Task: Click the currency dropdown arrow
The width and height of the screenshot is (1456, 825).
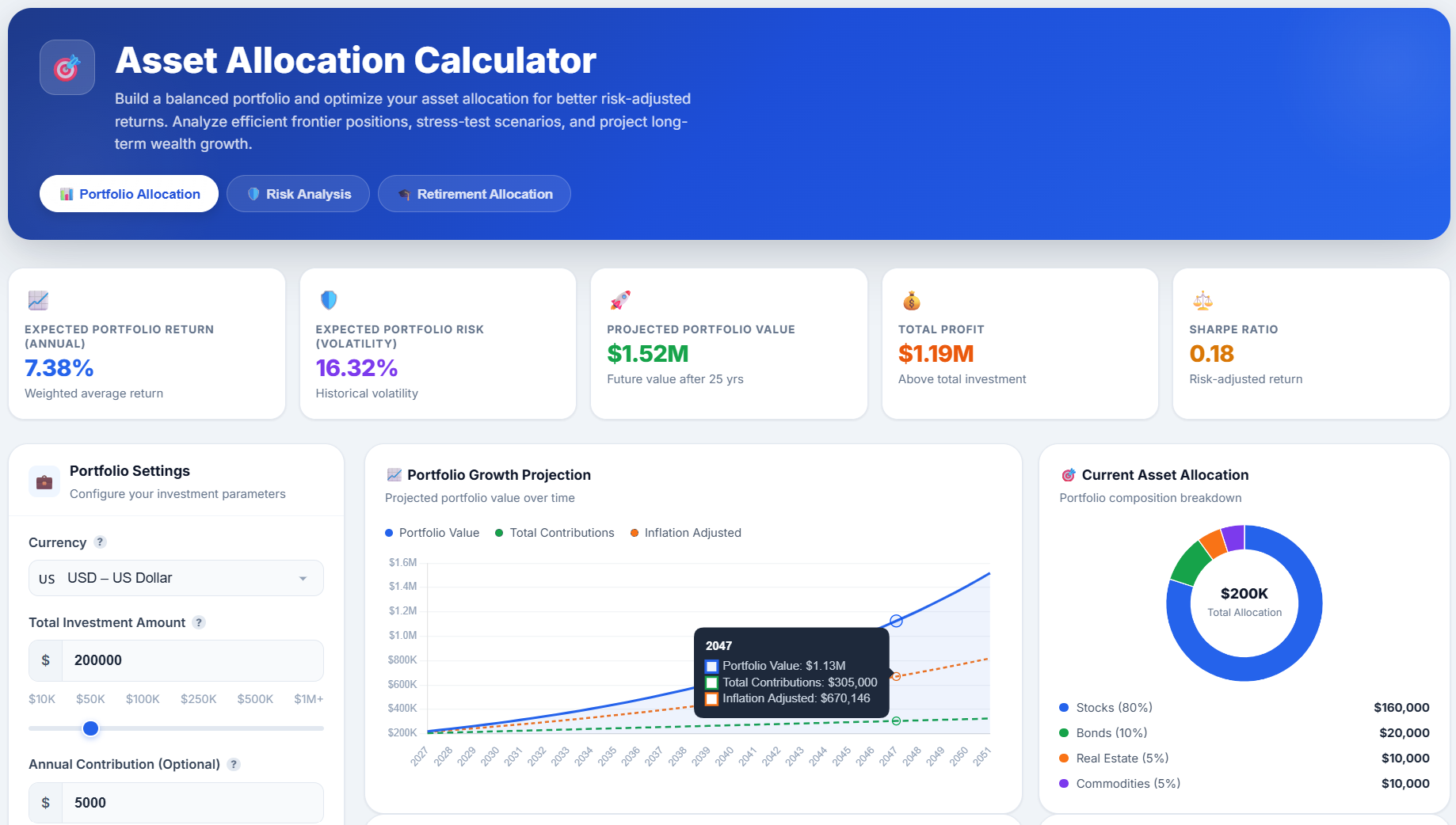Action: pyautogui.click(x=303, y=579)
